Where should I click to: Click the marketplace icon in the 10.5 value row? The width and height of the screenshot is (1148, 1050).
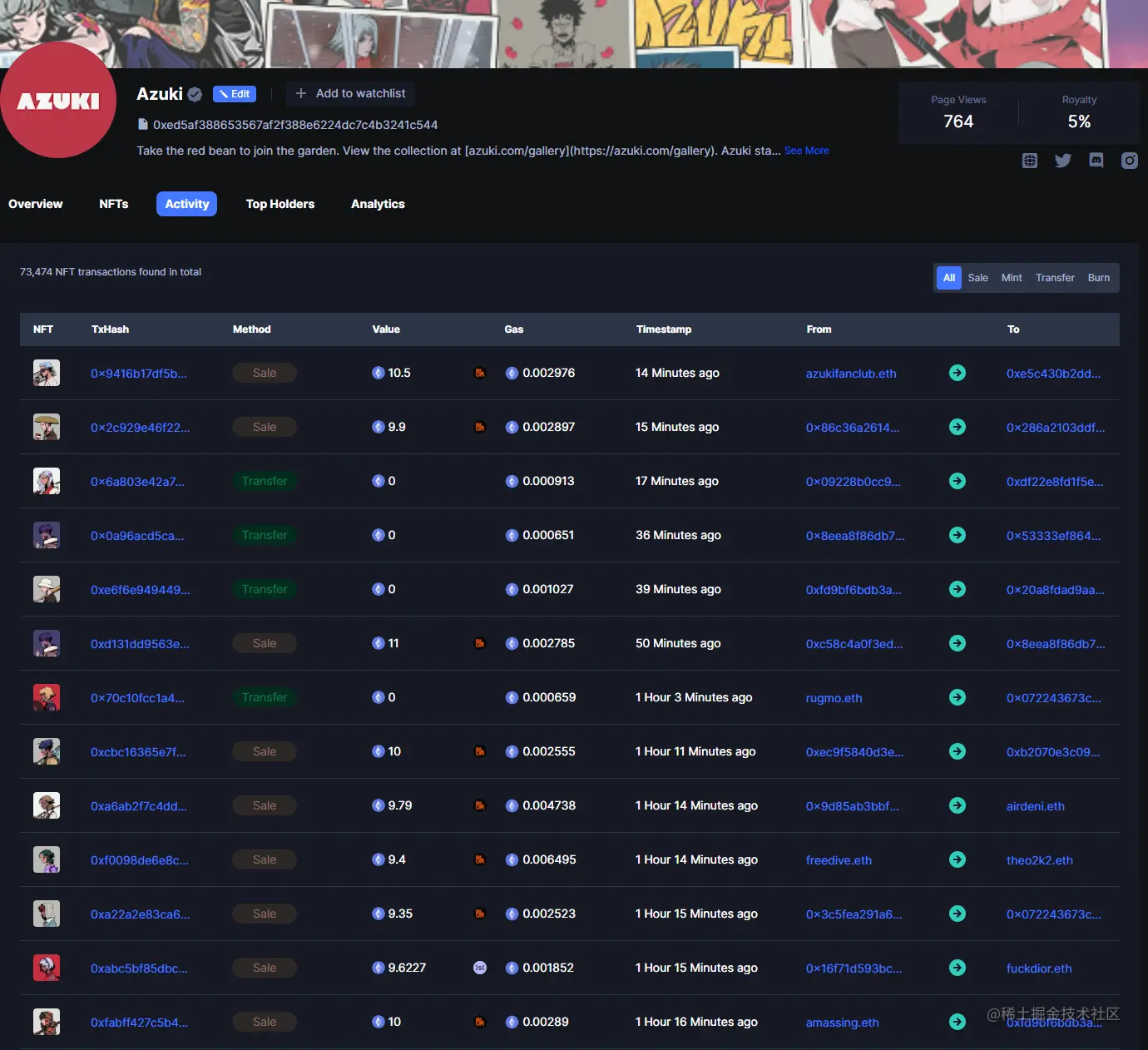(x=480, y=373)
